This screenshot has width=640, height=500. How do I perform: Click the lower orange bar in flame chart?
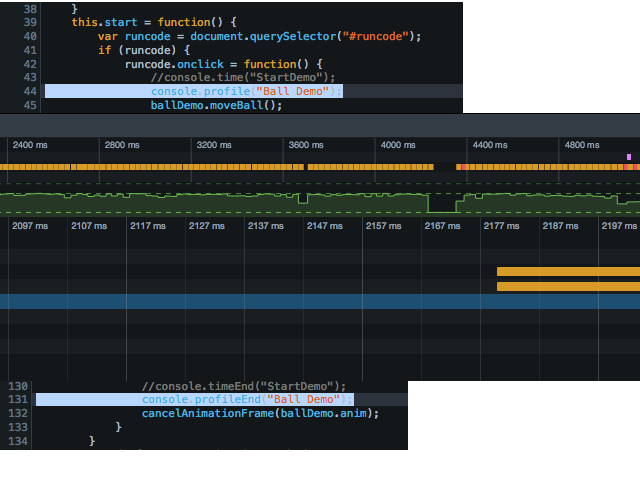567,287
